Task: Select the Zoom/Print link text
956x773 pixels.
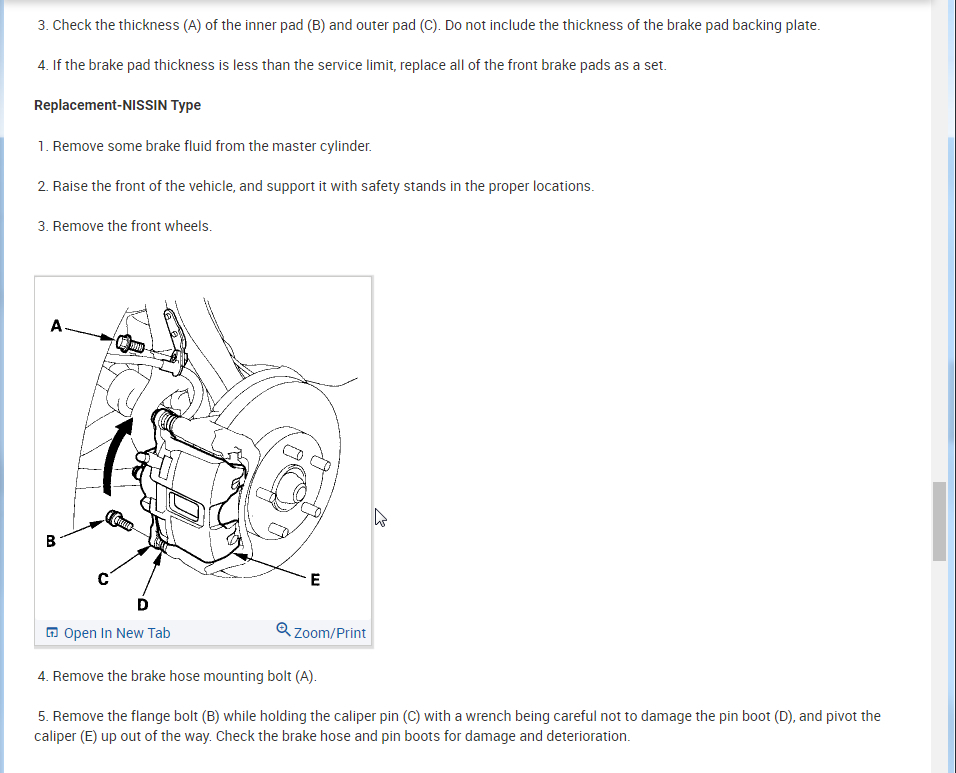Action: pos(330,633)
